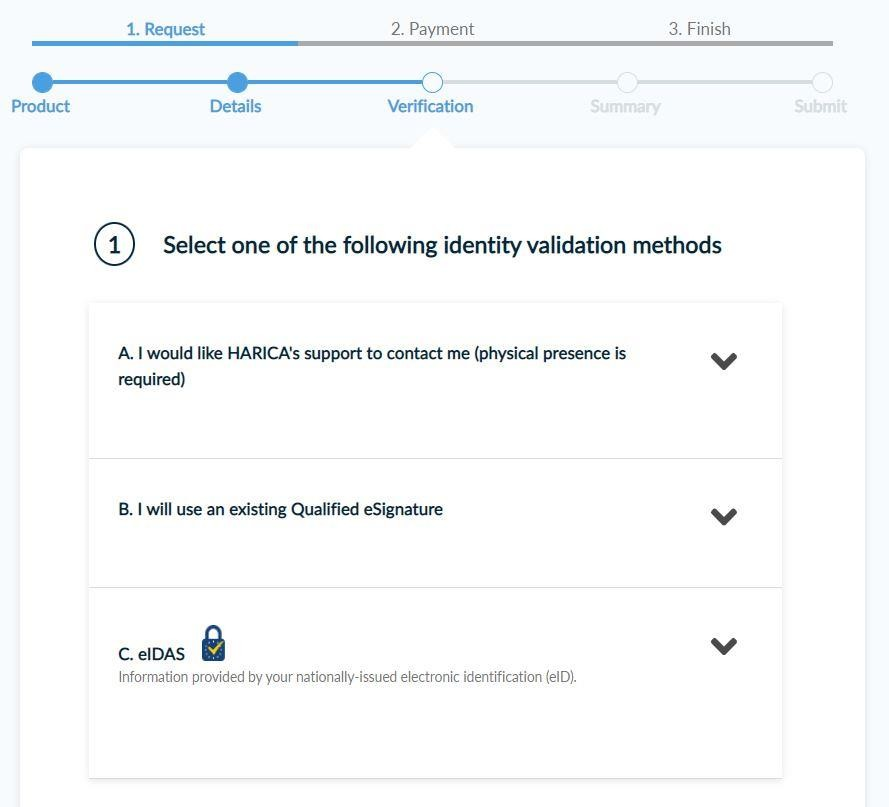
Task: Choose existing Qualified eSignature option text
Action: (280, 509)
